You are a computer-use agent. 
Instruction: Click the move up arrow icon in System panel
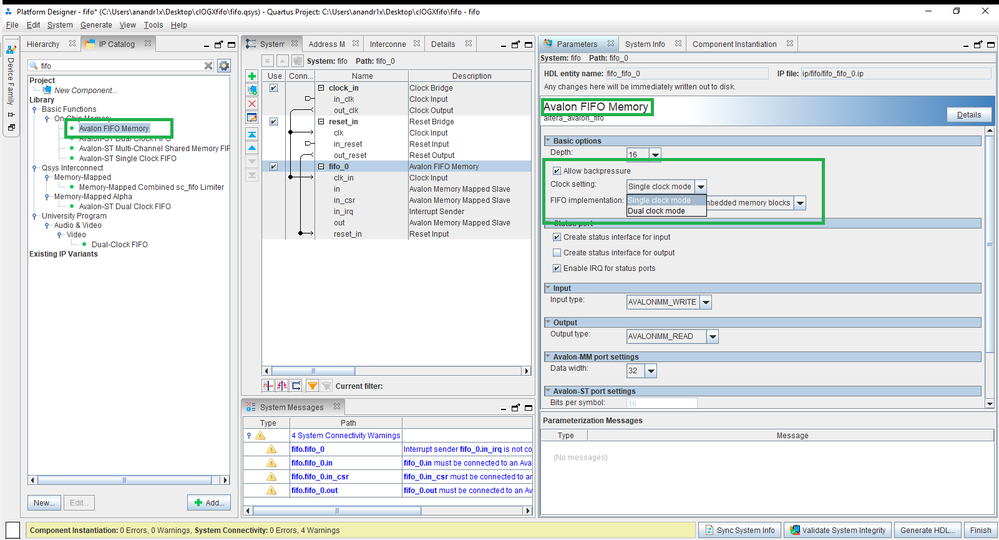[x=252, y=147]
